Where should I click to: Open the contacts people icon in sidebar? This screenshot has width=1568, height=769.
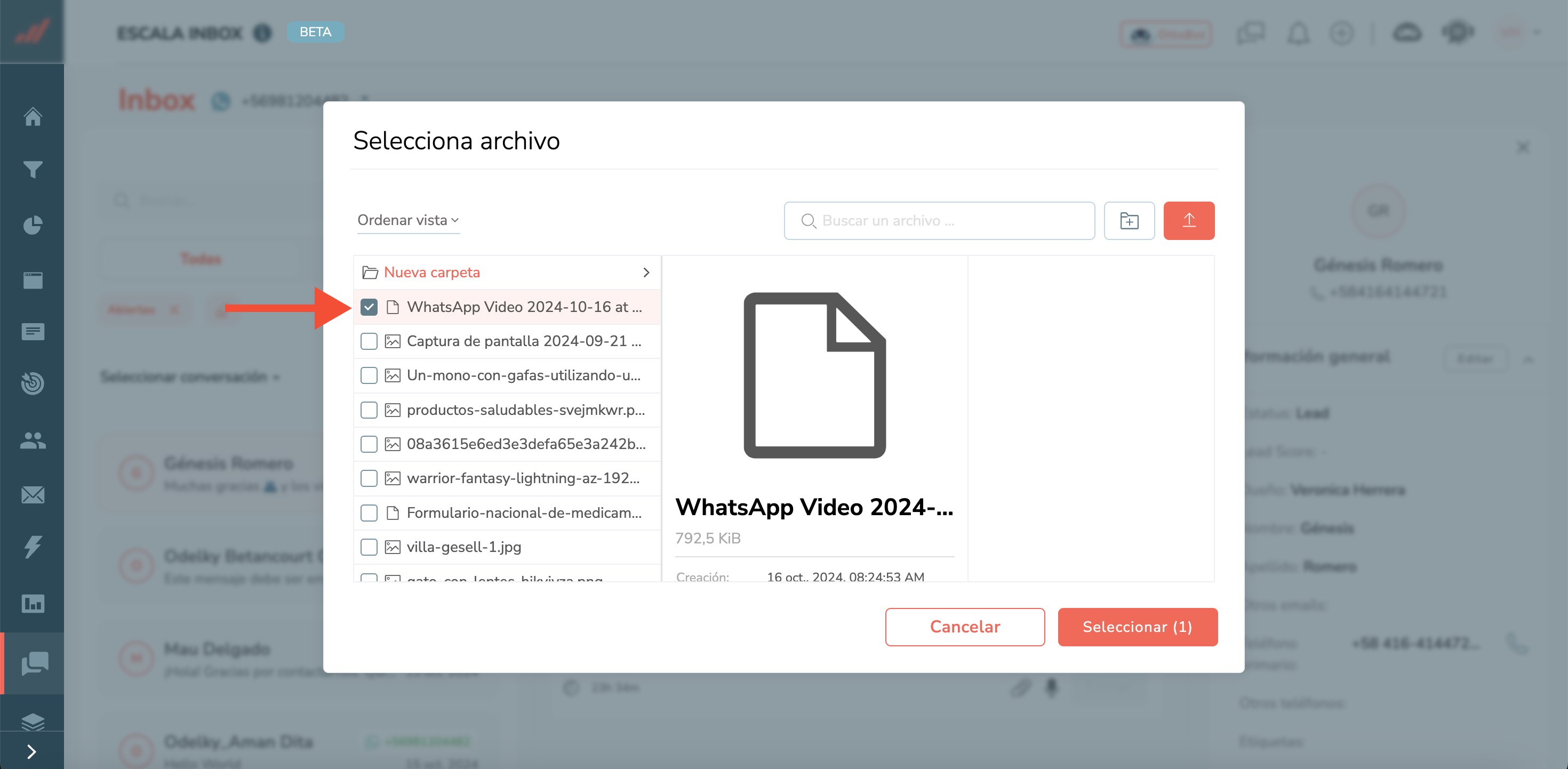(33, 440)
